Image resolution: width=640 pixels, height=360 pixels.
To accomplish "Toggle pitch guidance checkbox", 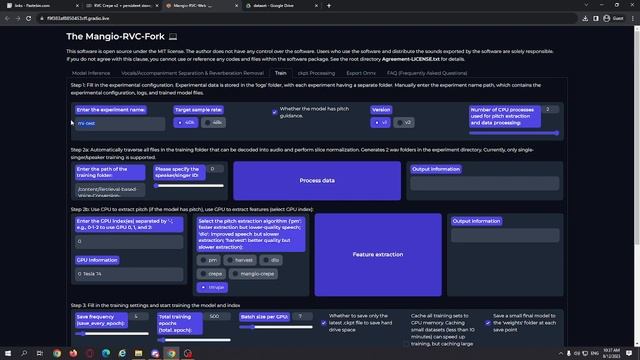I will coord(275,112).
